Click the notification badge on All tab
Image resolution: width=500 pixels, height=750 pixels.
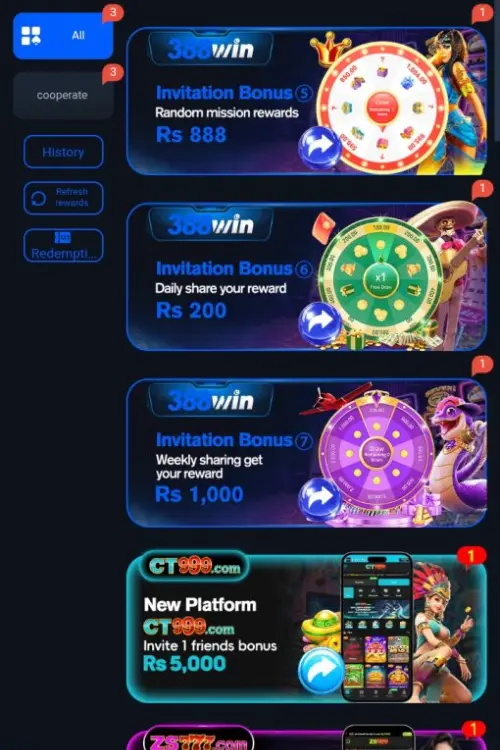pyautogui.click(x=113, y=13)
